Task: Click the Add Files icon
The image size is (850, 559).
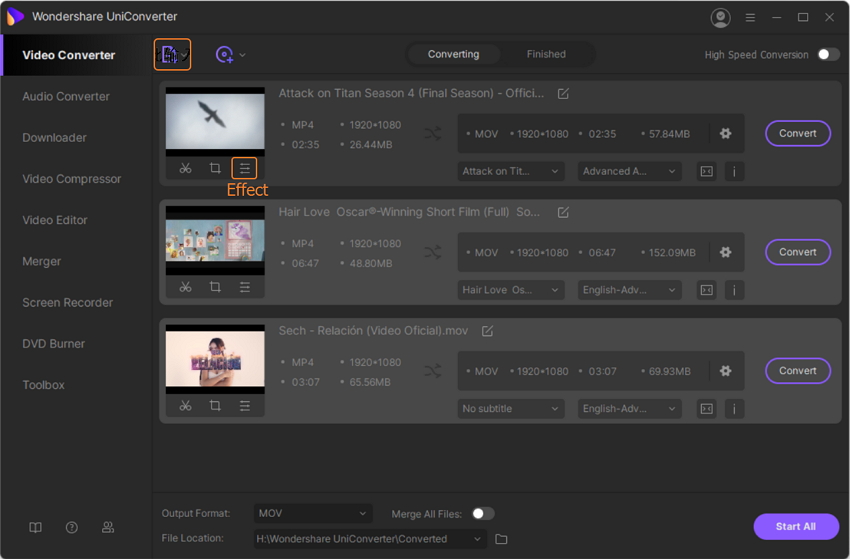Action: [172, 55]
